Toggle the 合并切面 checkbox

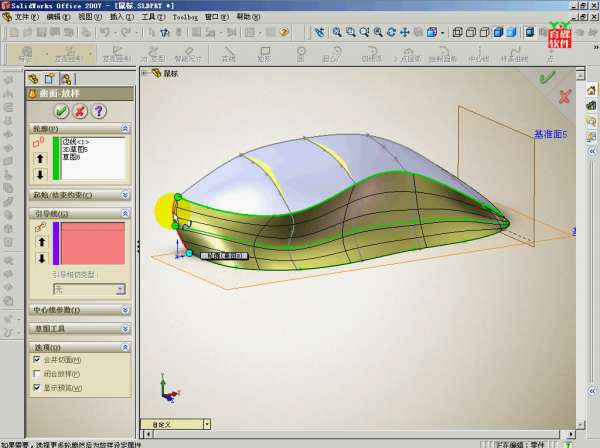(38, 360)
